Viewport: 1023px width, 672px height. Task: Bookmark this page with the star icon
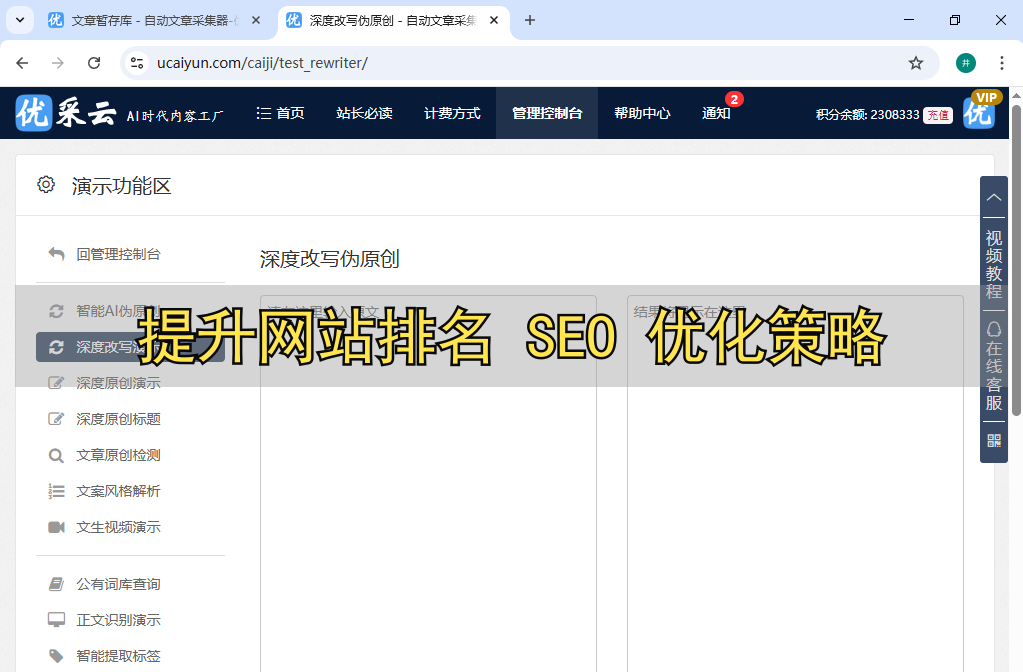pos(916,63)
